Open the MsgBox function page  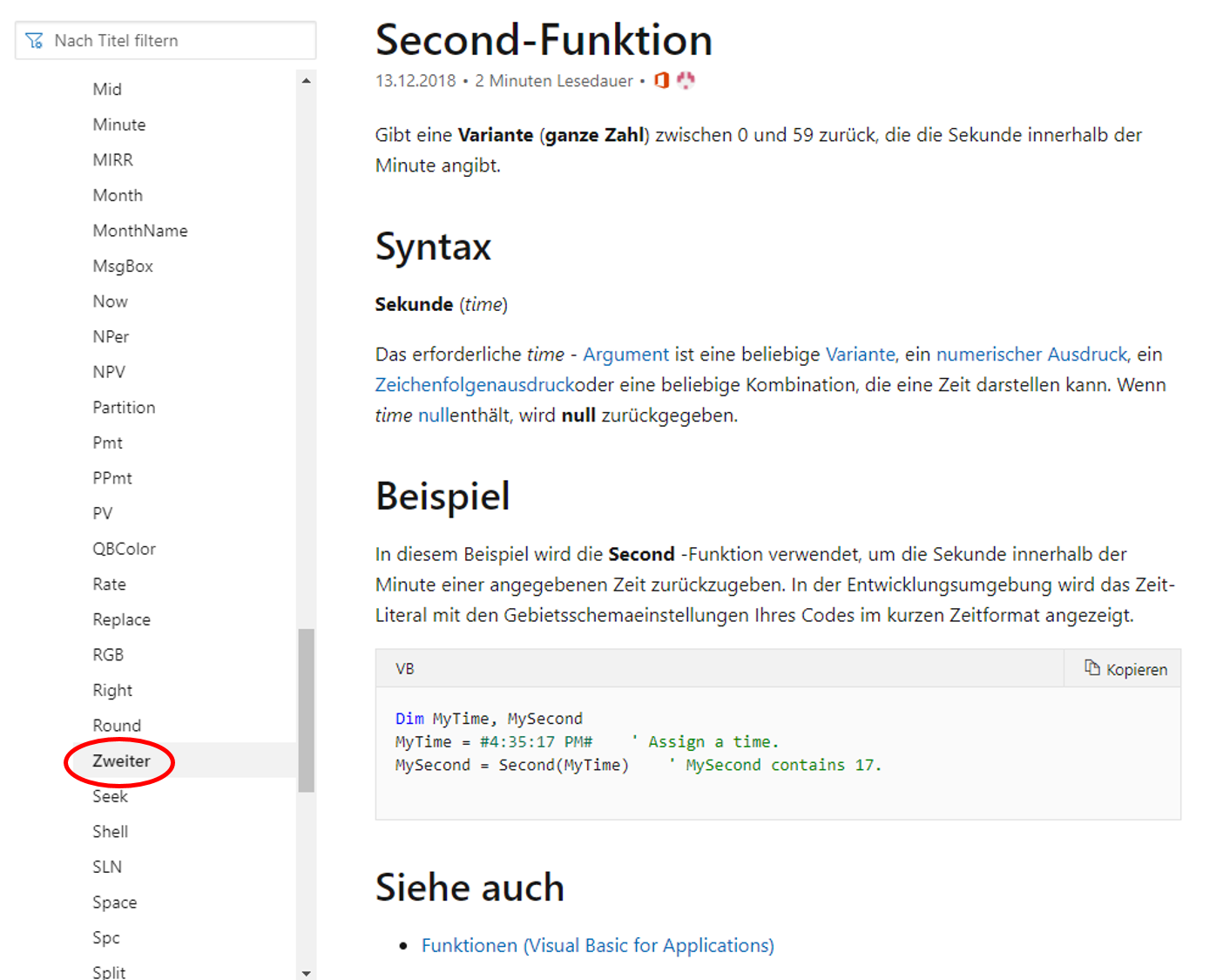click(123, 266)
